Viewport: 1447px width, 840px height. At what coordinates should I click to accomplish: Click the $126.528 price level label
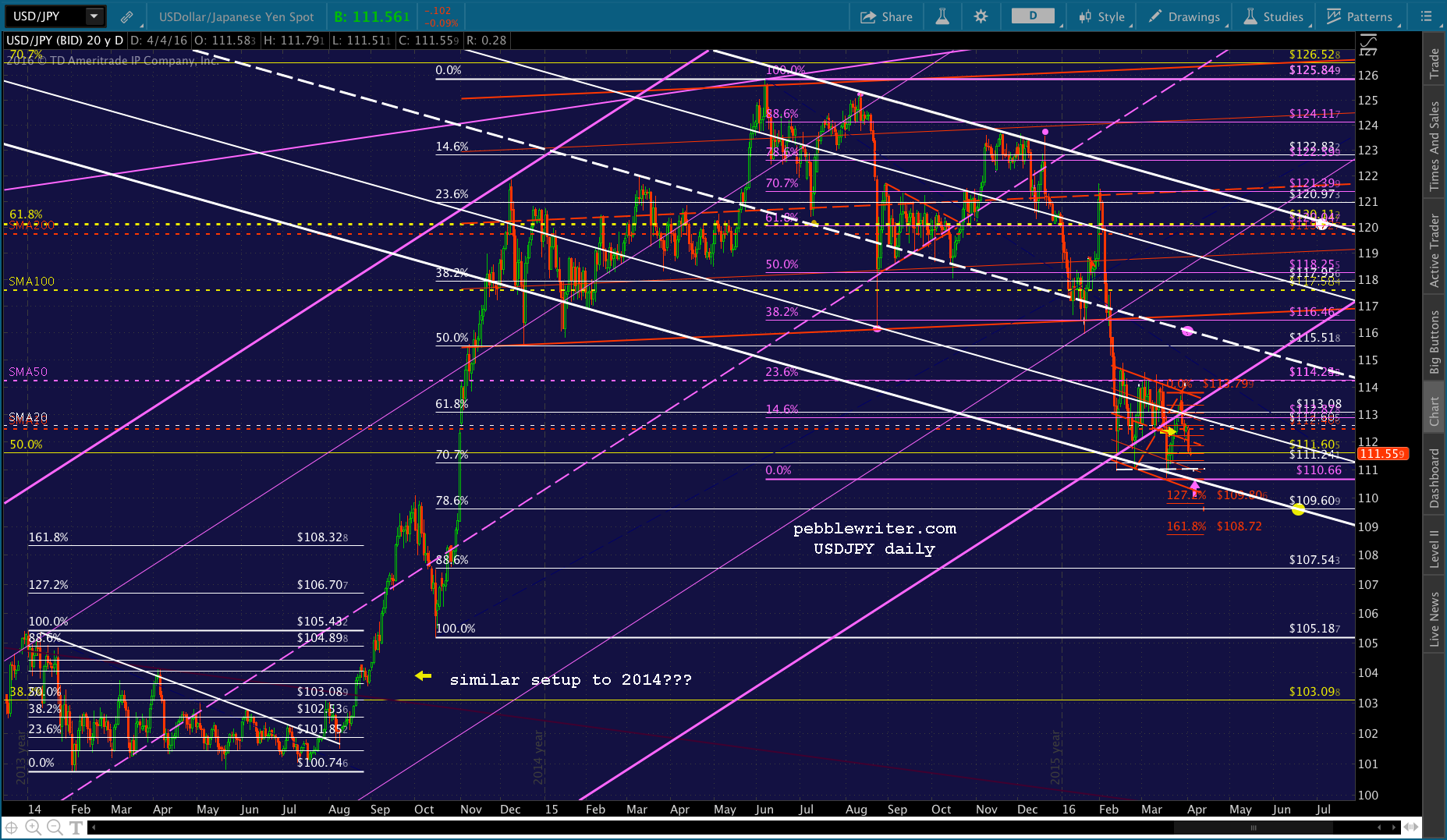pyautogui.click(x=1314, y=54)
